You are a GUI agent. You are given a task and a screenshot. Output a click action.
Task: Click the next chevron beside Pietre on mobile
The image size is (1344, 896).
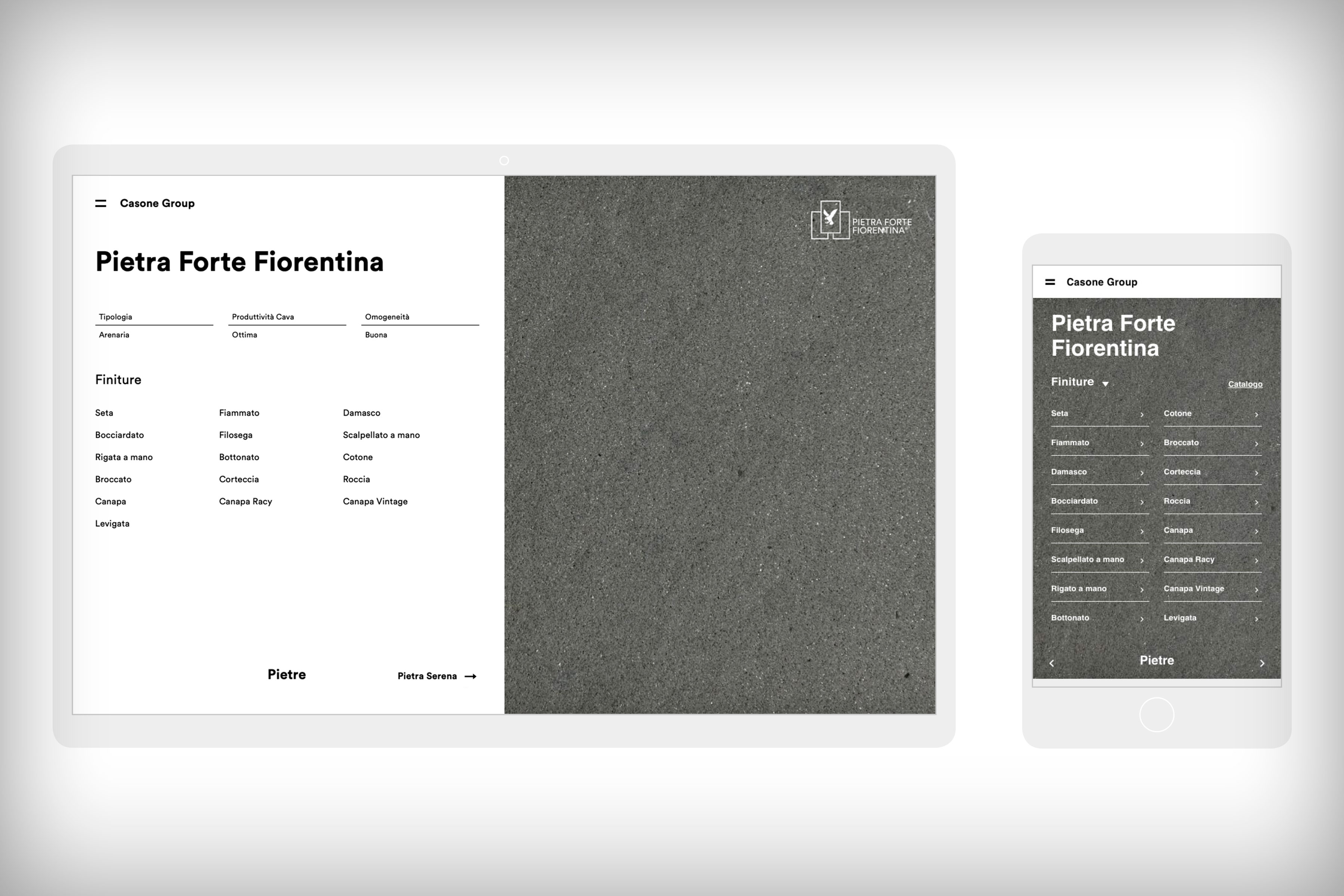[x=1262, y=663]
